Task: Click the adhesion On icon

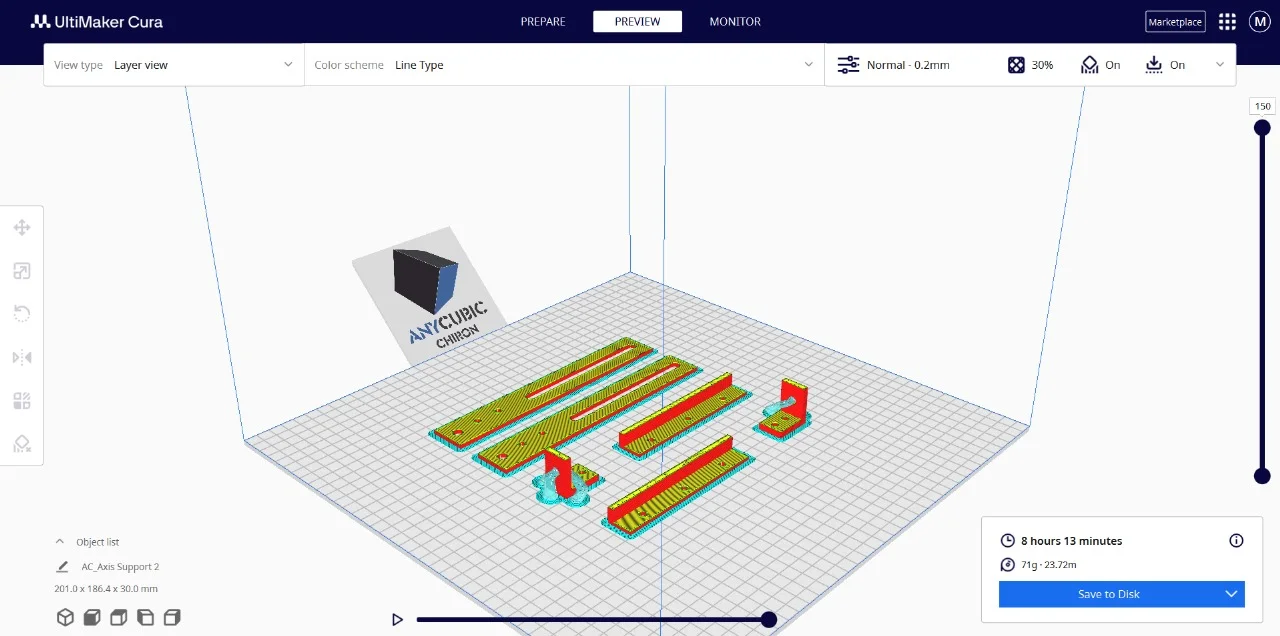Action: point(1154,65)
